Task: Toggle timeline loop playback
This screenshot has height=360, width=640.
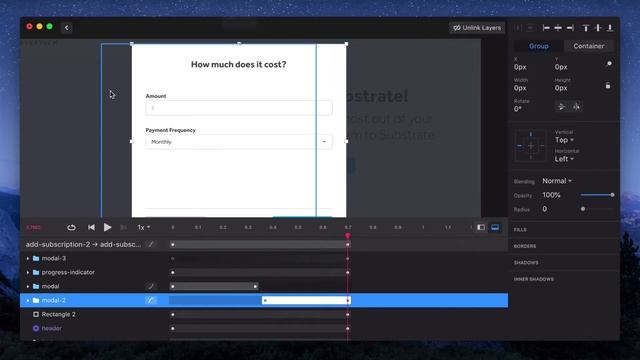Action: (71, 227)
